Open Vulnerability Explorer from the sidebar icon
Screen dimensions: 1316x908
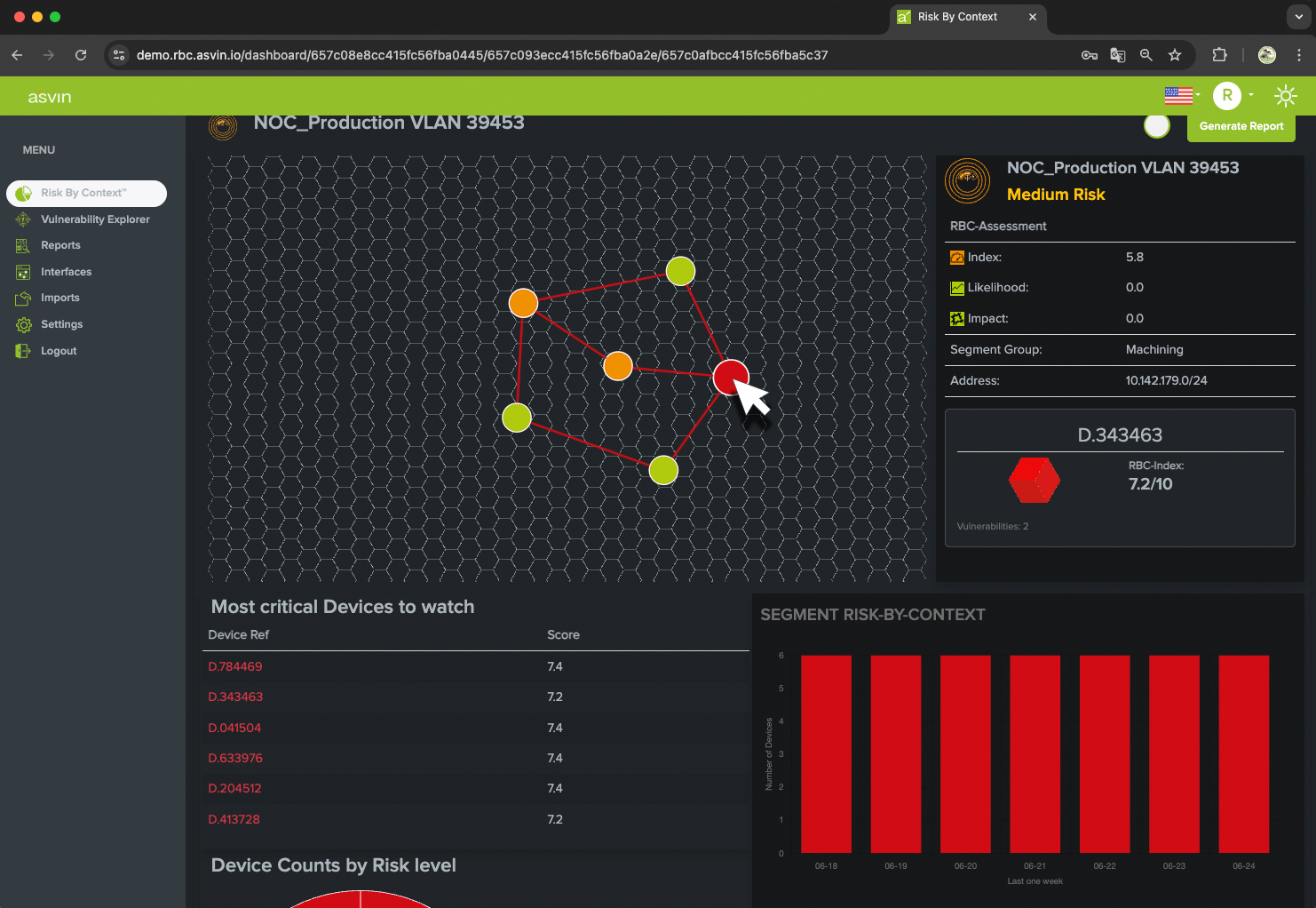pos(23,219)
